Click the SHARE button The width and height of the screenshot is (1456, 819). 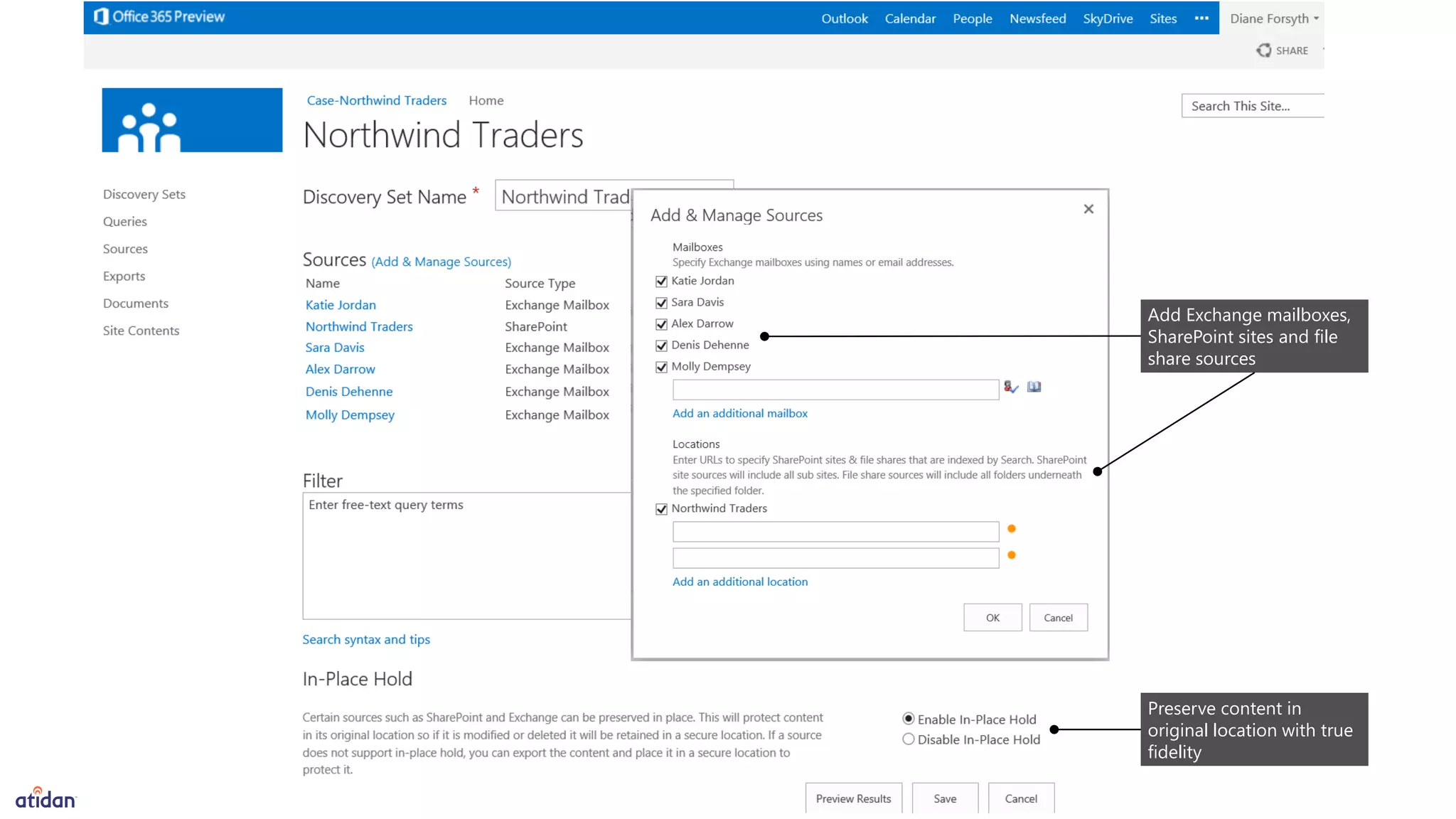[x=1282, y=50]
